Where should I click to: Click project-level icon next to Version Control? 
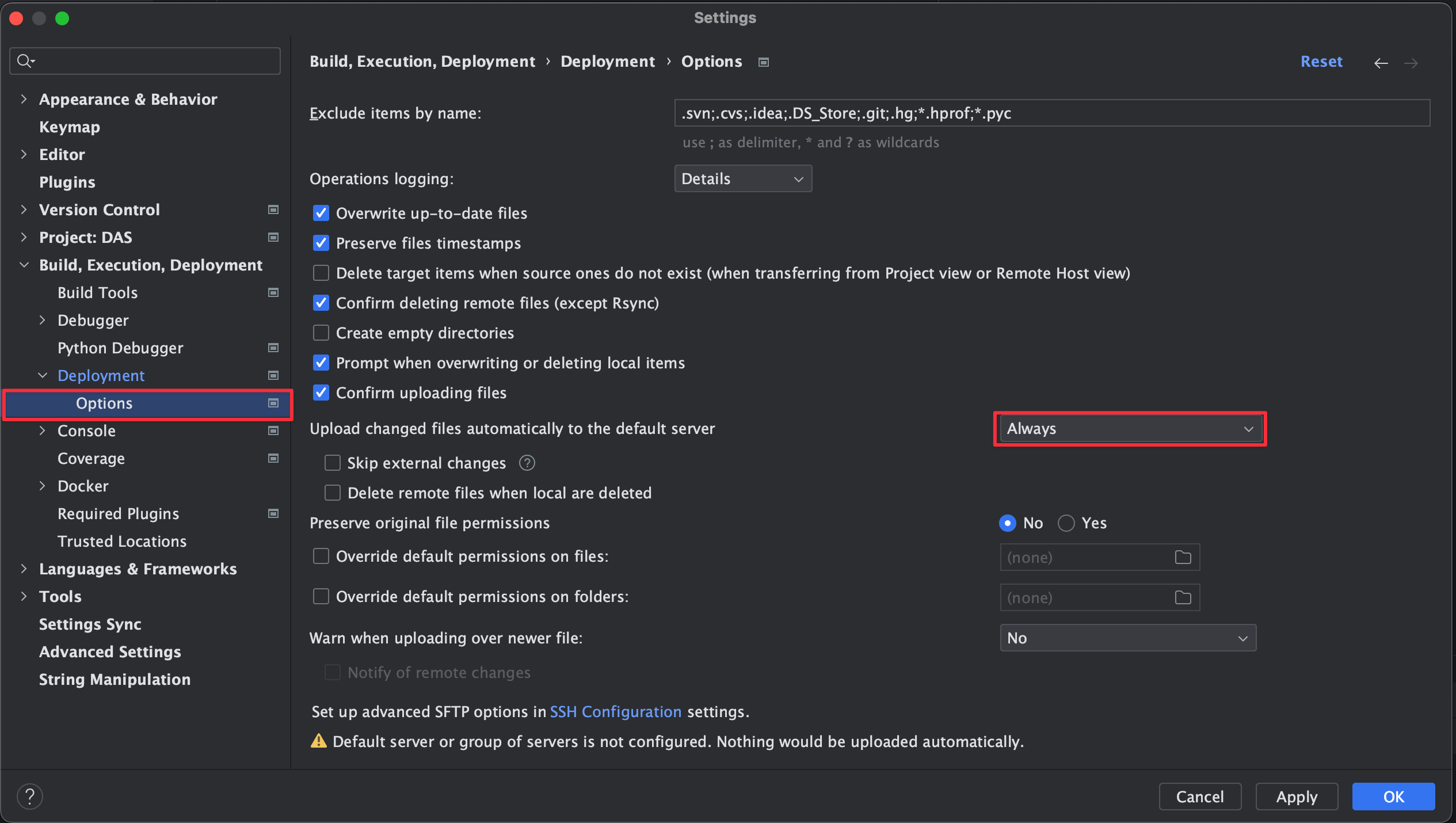pos(273,209)
